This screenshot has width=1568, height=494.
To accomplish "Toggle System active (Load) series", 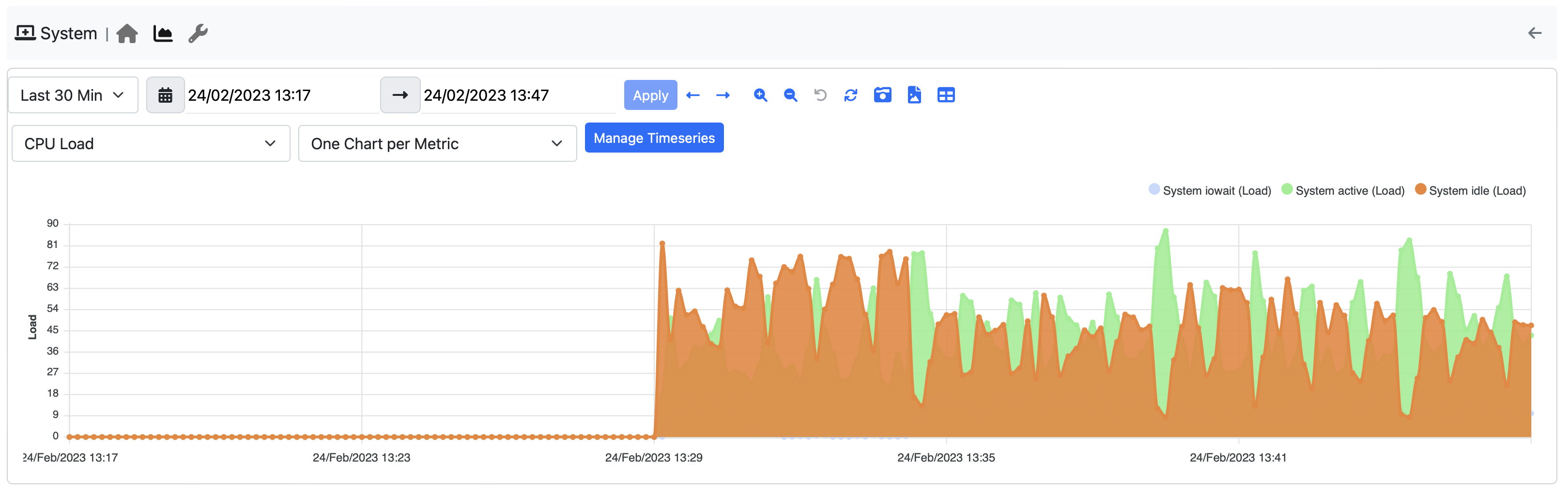I will pyautogui.click(x=1343, y=191).
